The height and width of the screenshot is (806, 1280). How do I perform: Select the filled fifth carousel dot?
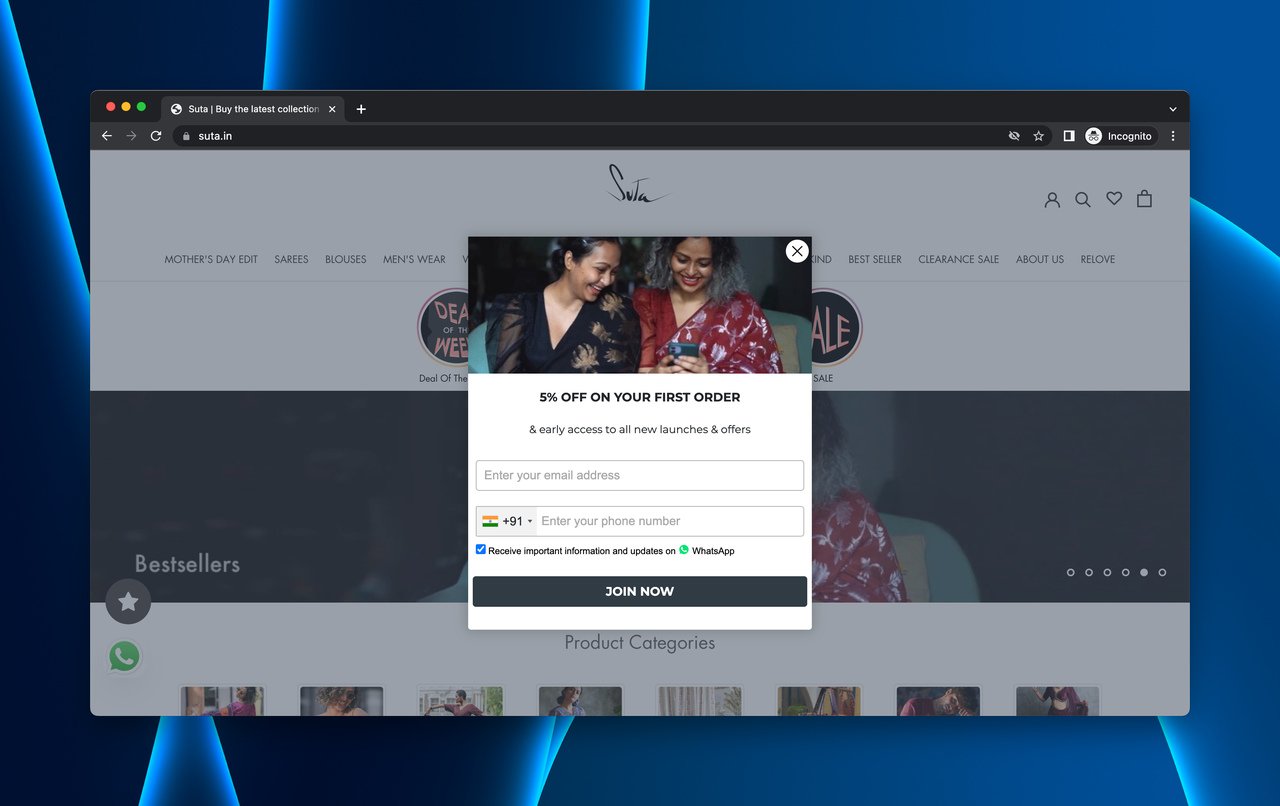(x=1144, y=572)
